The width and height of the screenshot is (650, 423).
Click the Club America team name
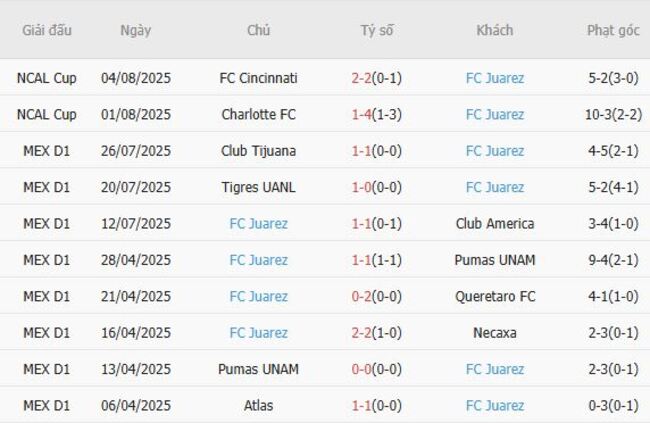pos(494,224)
